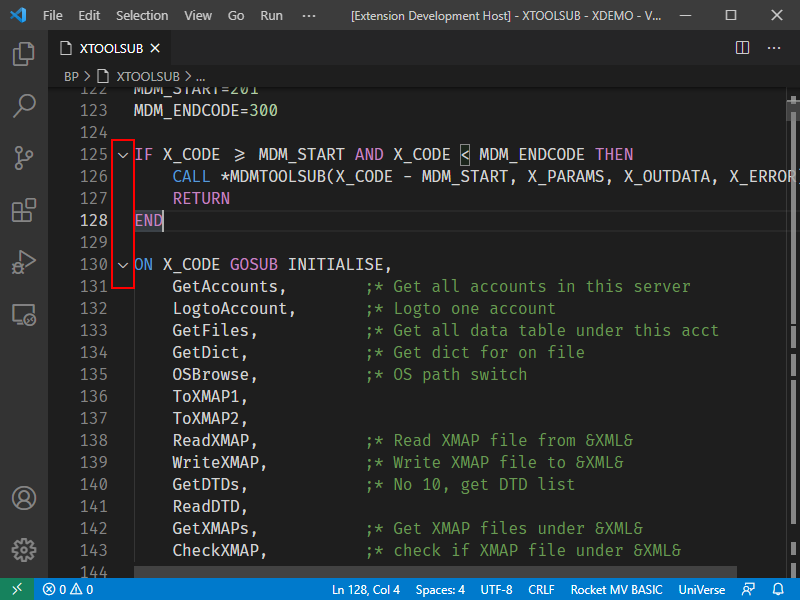The width and height of the screenshot is (800, 600).
Task: Click the Rocket MV BASIC language mode
Action: click(616, 590)
